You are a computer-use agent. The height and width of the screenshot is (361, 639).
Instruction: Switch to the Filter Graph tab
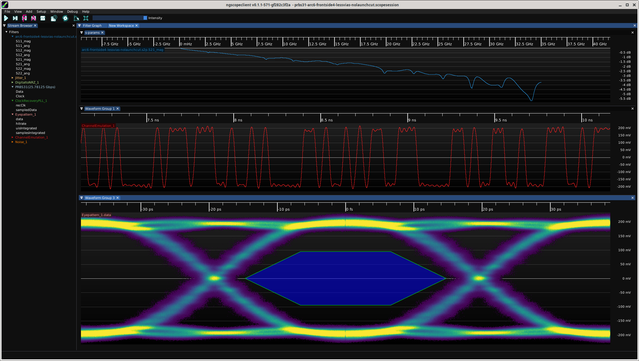coord(92,25)
